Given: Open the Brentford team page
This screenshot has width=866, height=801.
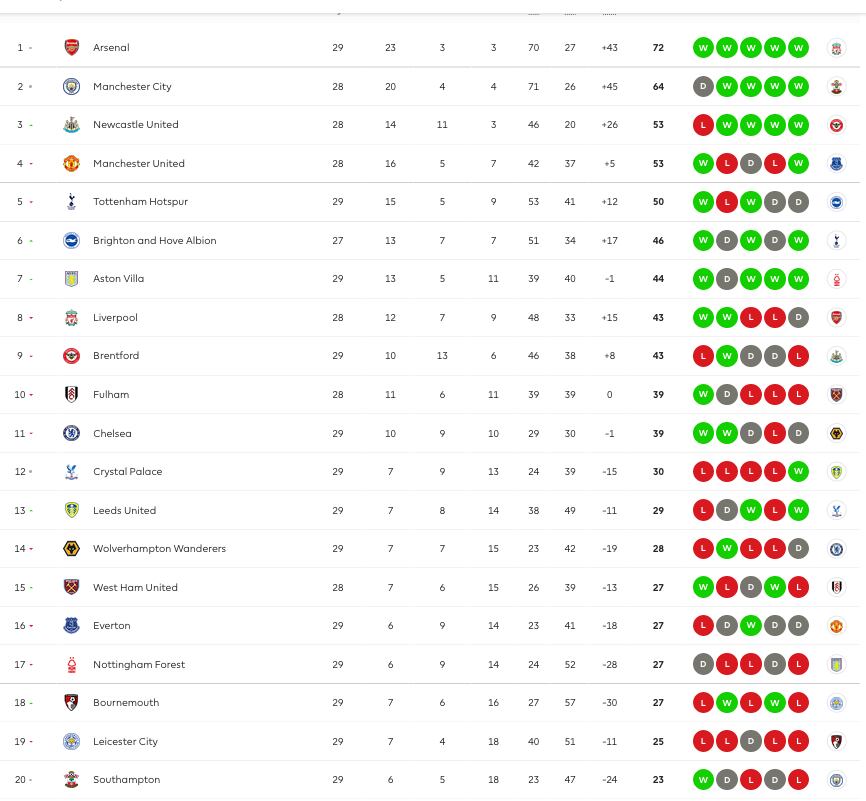Looking at the screenshot, I should (116, 355).
